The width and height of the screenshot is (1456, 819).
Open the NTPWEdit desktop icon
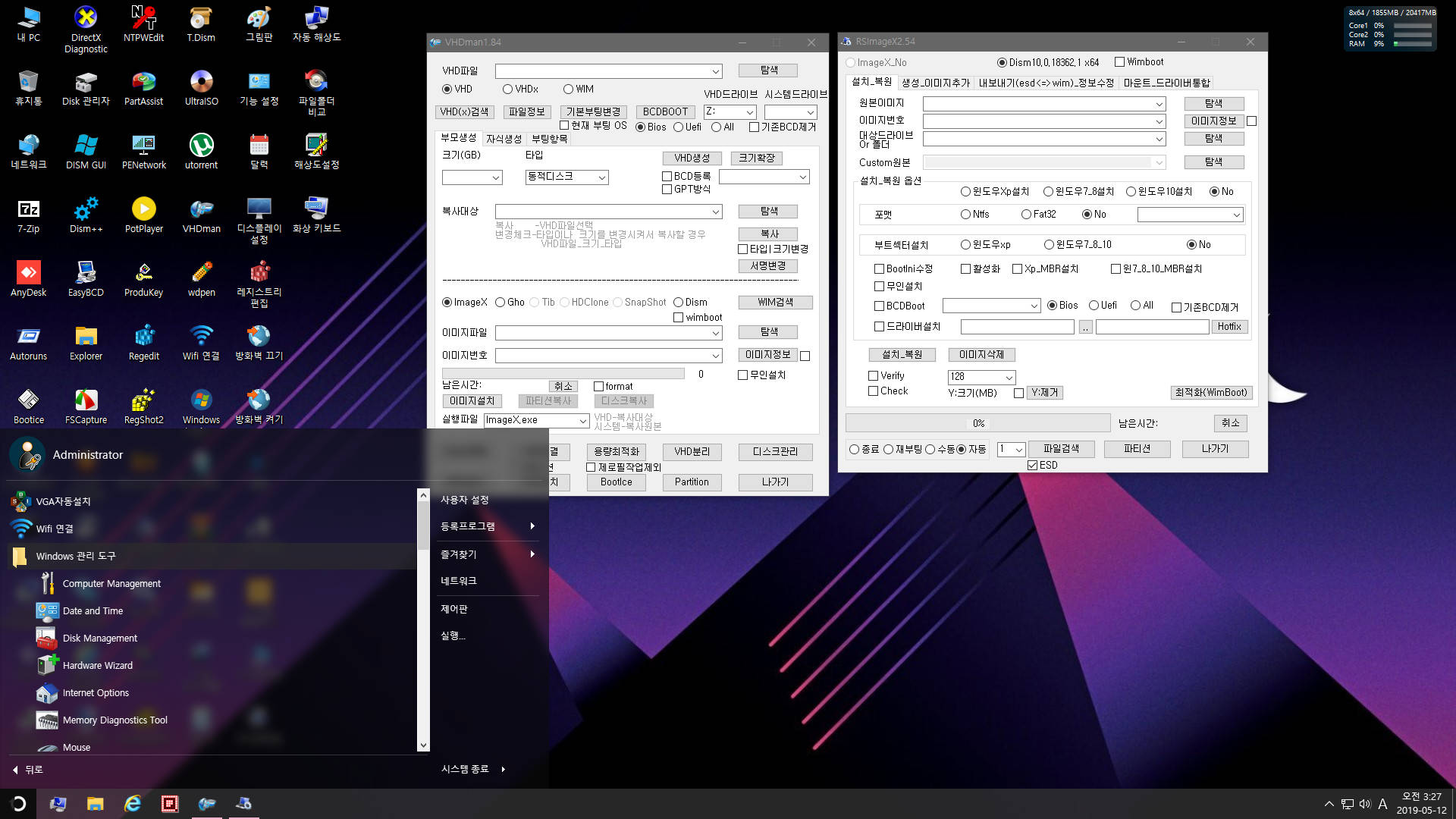click(x=143, y=24)
